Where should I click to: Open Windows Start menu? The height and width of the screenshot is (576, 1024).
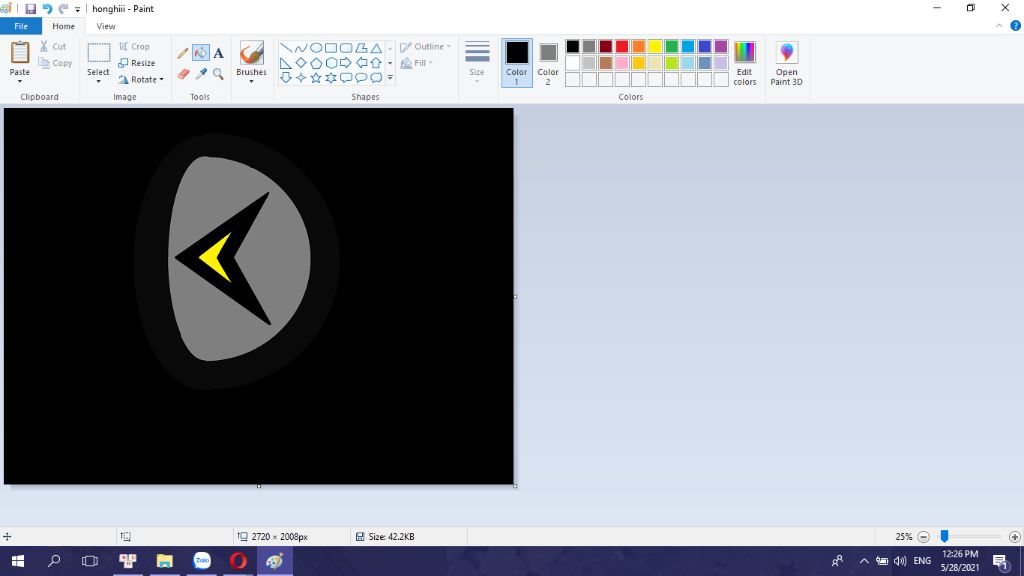coord(18,561)
